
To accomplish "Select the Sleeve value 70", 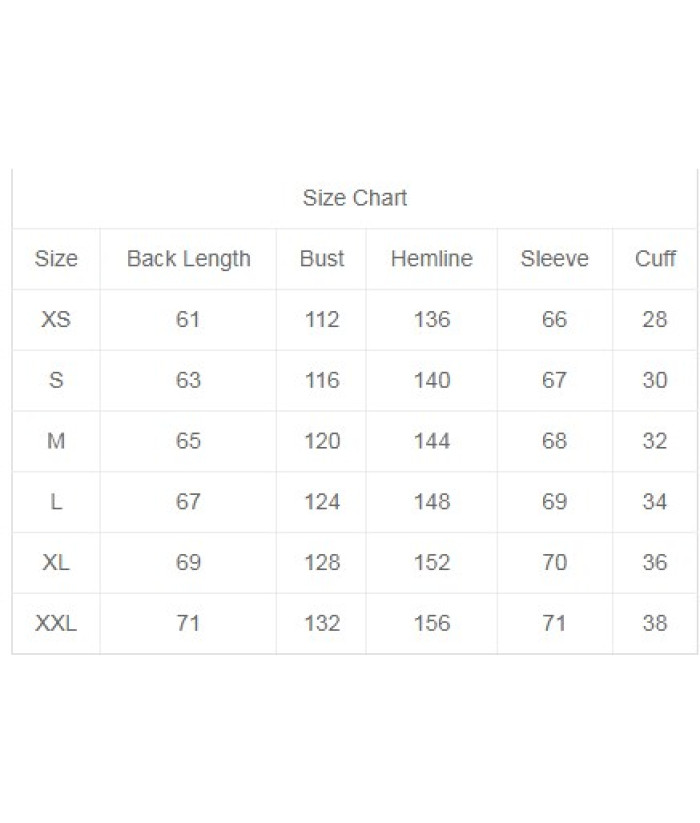I will point(554,562).
